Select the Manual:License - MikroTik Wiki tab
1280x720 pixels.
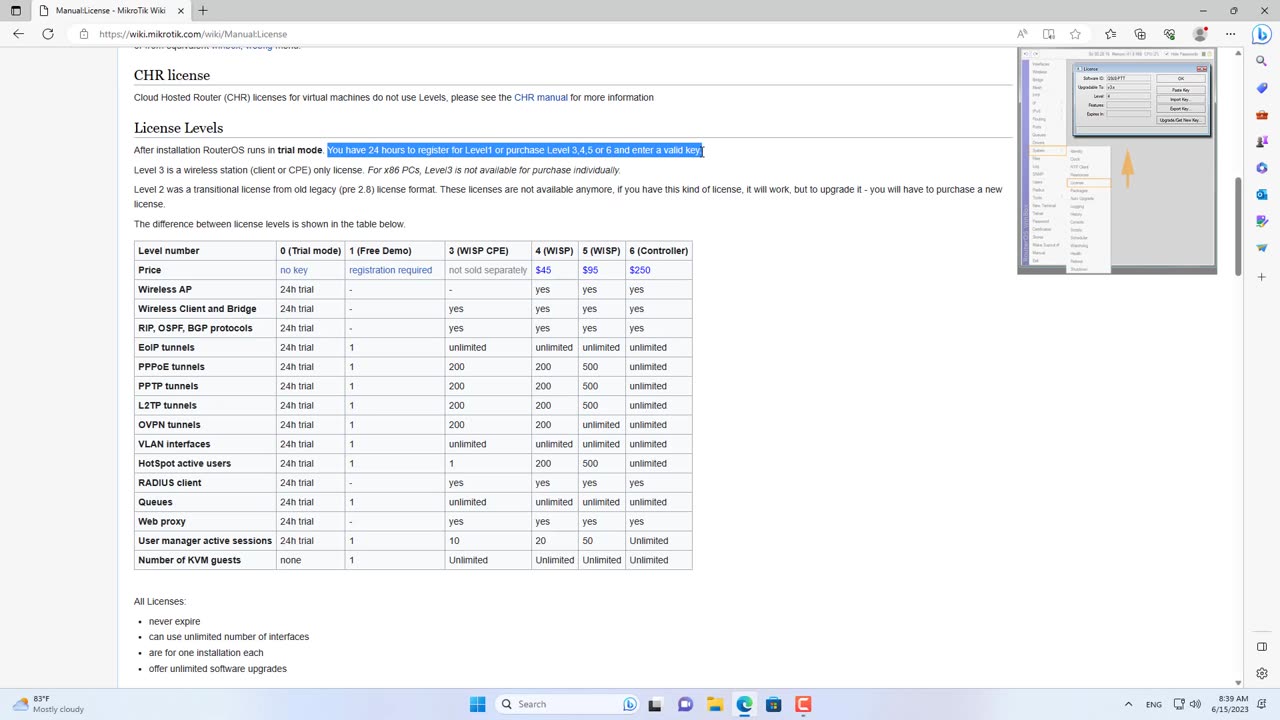click(x=112, y=11)
